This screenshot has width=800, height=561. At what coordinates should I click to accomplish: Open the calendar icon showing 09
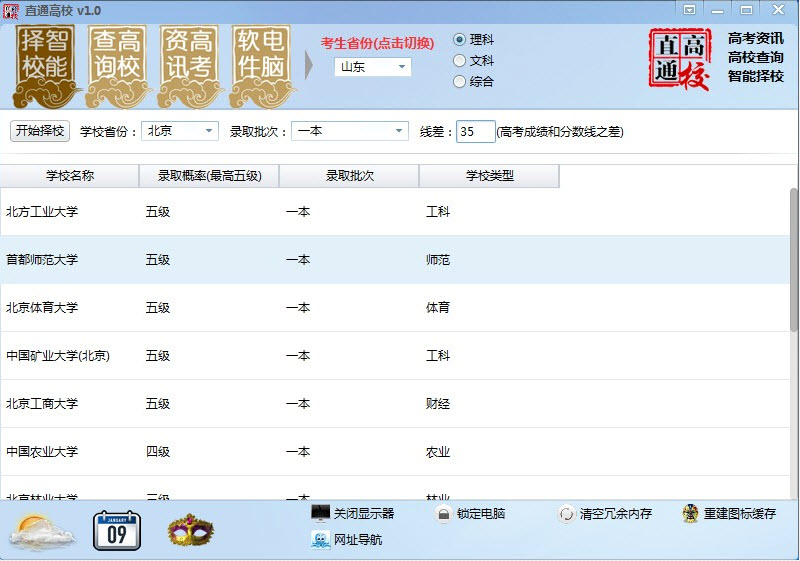(x=117, y=530)
